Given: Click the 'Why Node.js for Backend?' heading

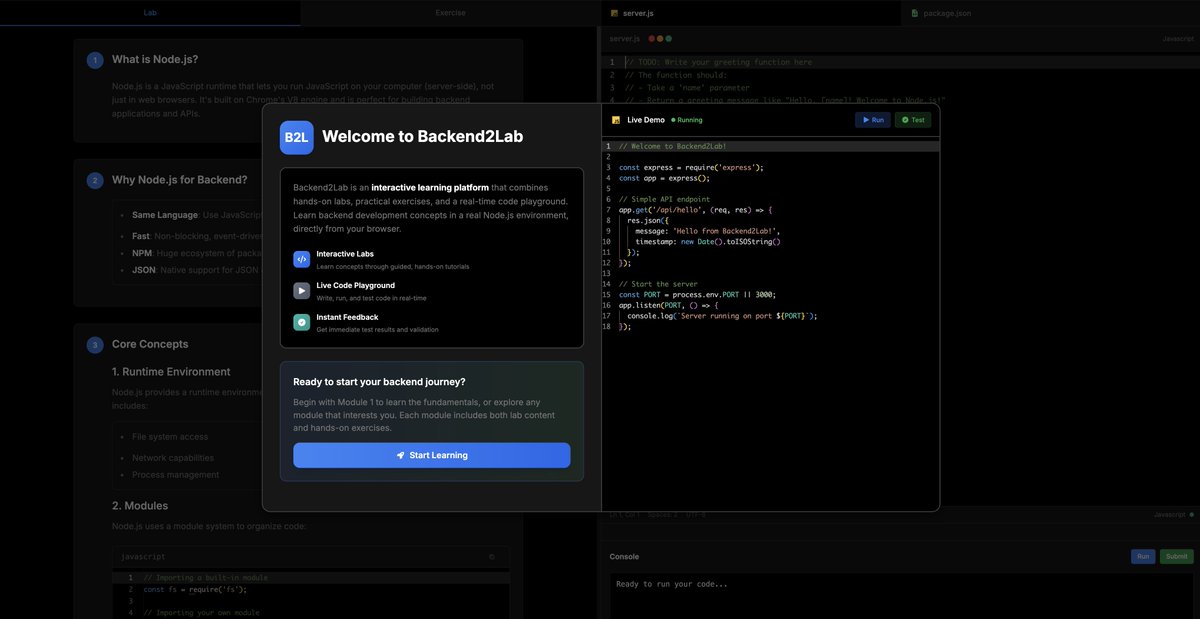Looking at the screenshot, I should pyautogui.click(x=180, y=181).
